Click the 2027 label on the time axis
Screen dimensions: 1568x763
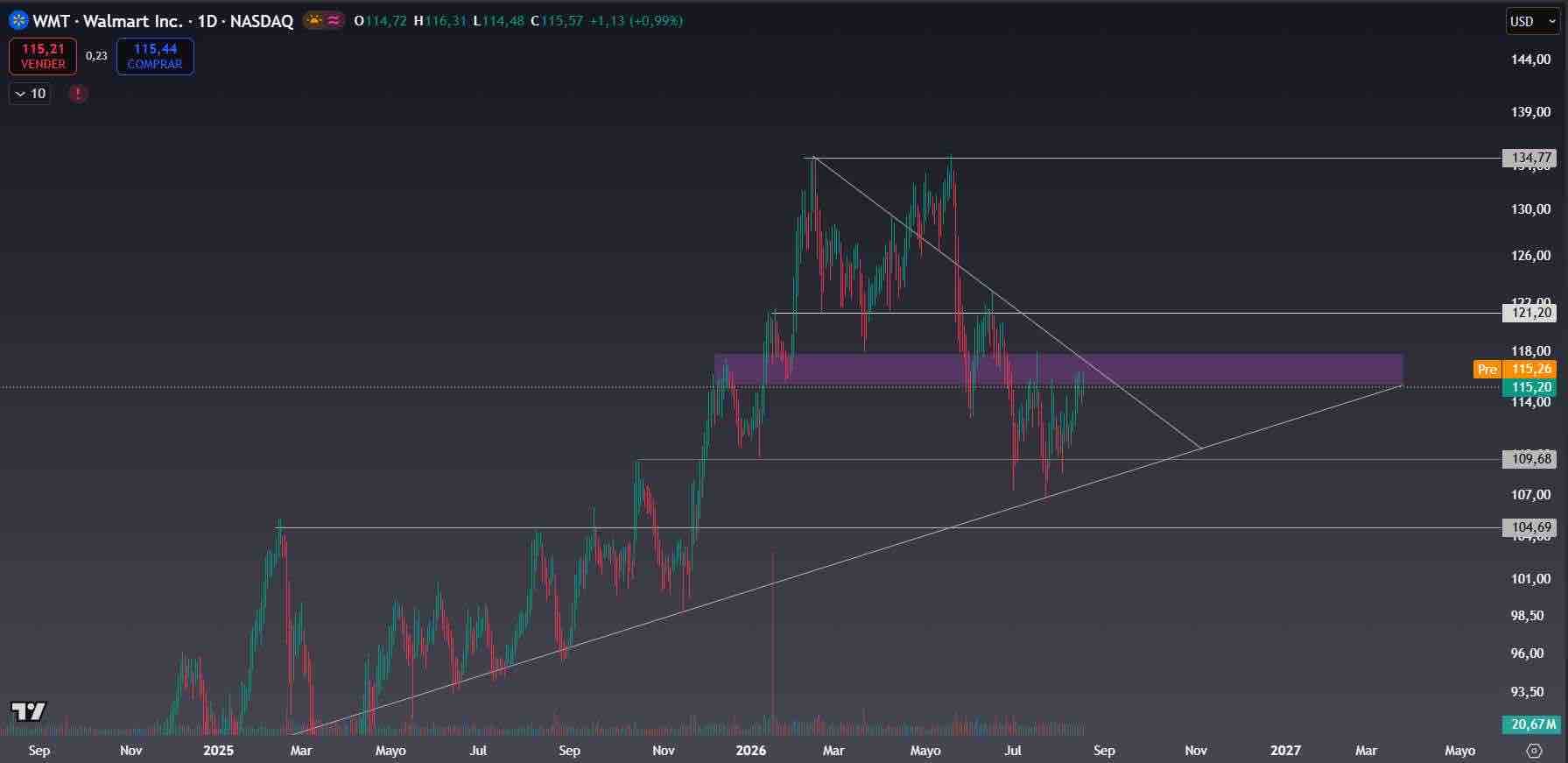point(1285,751)
